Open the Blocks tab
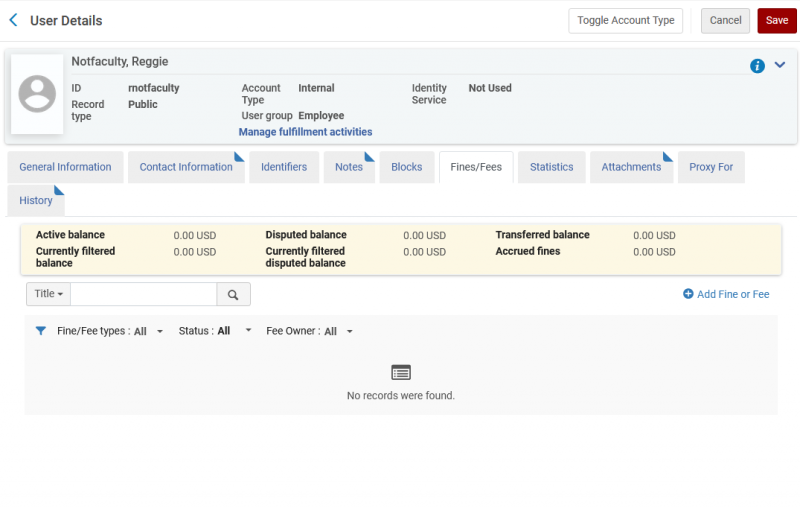The image size is (800, 508). 407,167
